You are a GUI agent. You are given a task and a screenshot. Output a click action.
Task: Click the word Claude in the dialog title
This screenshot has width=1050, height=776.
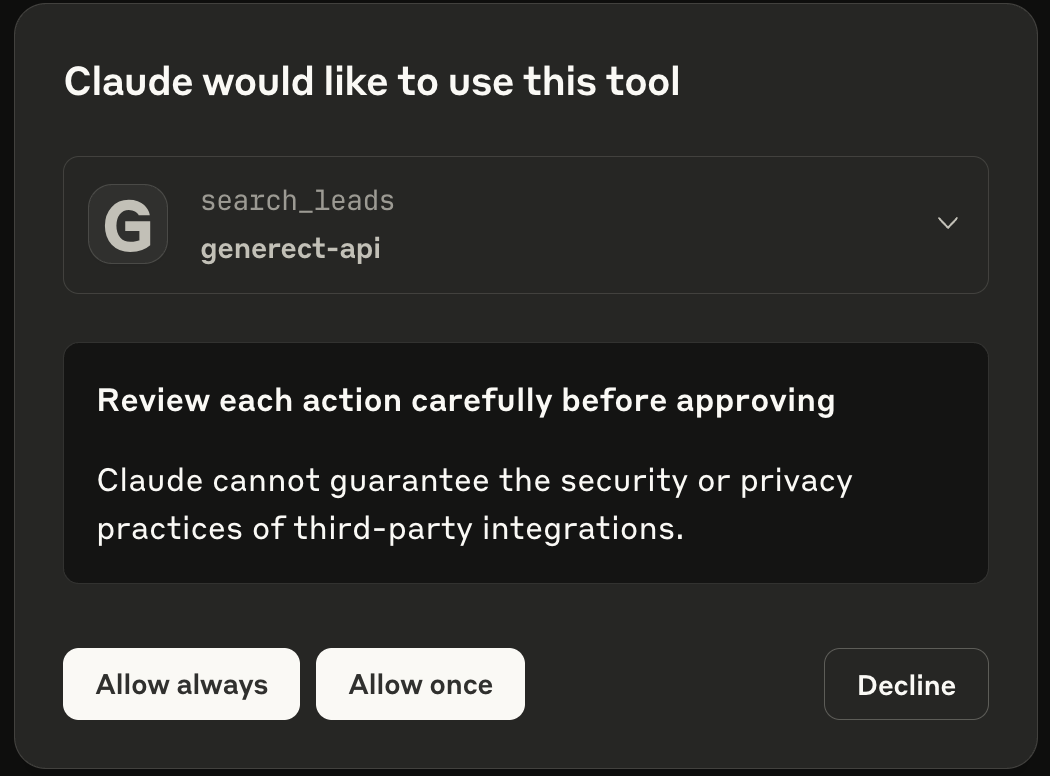click(128, 82)
